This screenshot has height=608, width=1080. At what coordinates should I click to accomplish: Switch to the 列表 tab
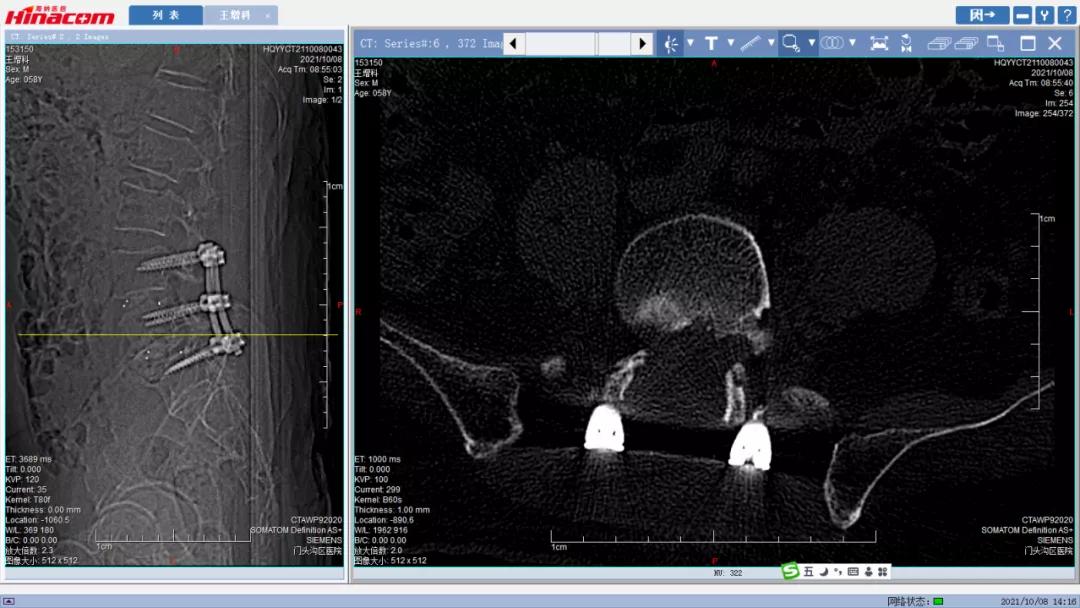[165, 15]
